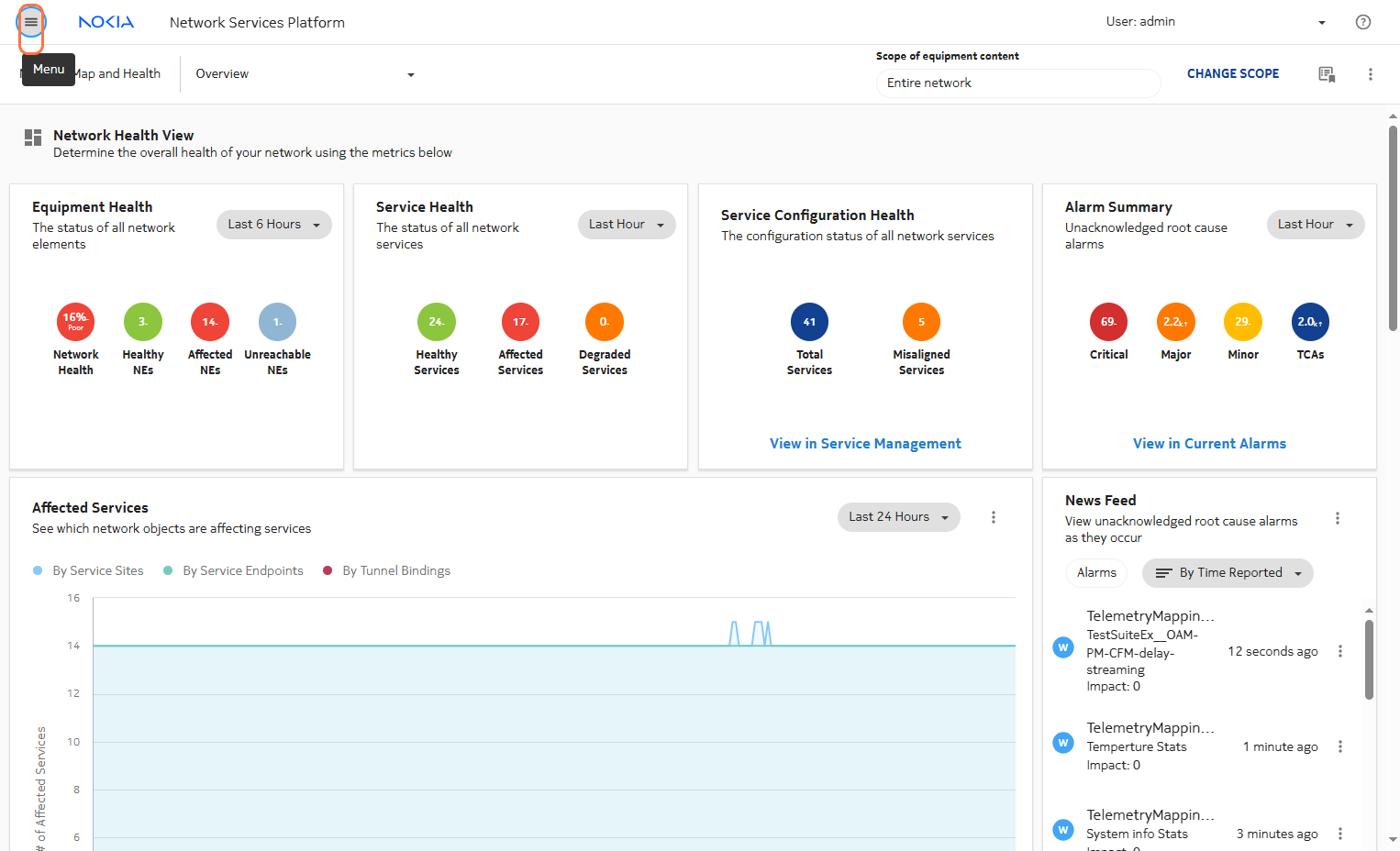Viewport: 1400px width, 851px height.
Task: Click the CHANGE SCOPE button
Action: click(1232, 74)
